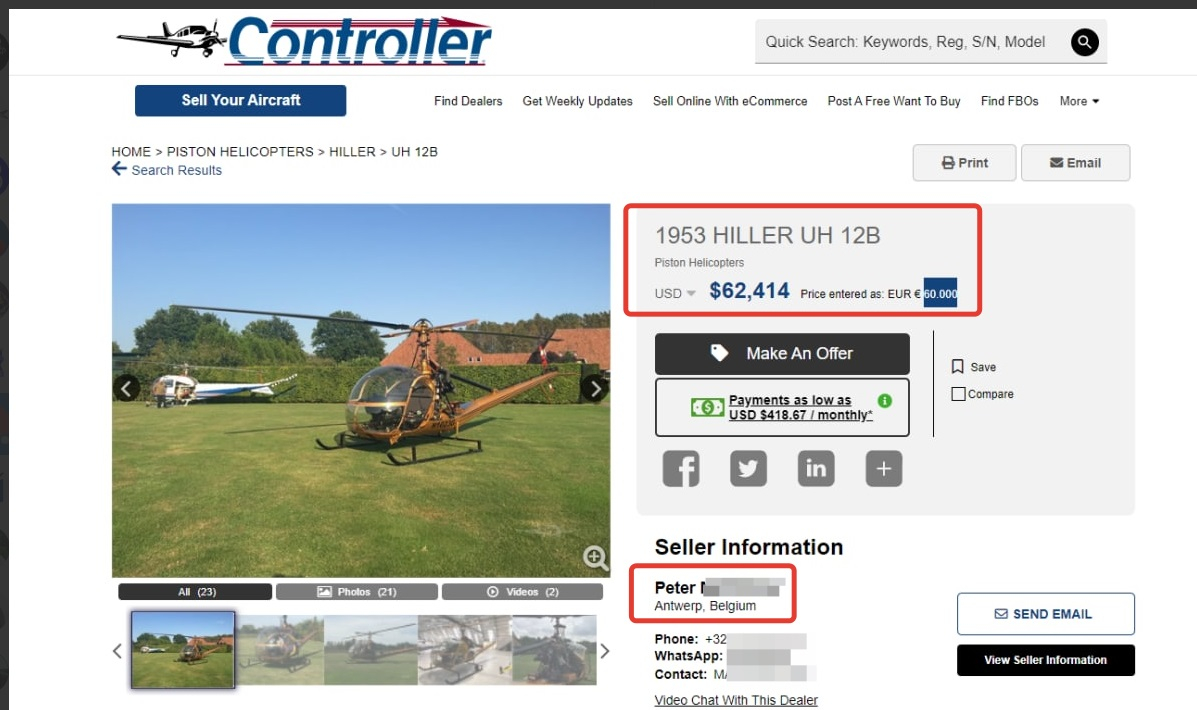Zoom the main helicopter photo
Viewport: 1197px width, 710px height.
(x=595, y=557)
